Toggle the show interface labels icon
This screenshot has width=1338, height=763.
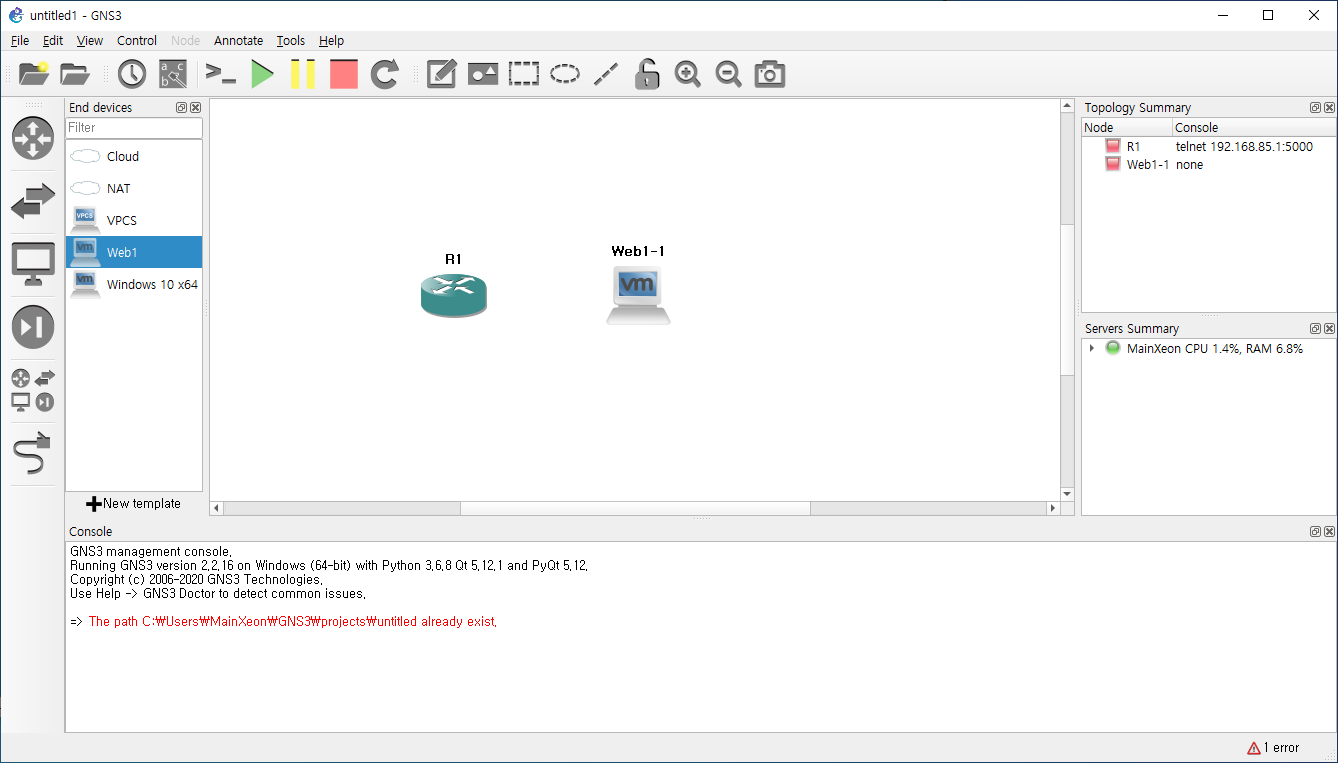pyautogui.click(x=173, y=74)
